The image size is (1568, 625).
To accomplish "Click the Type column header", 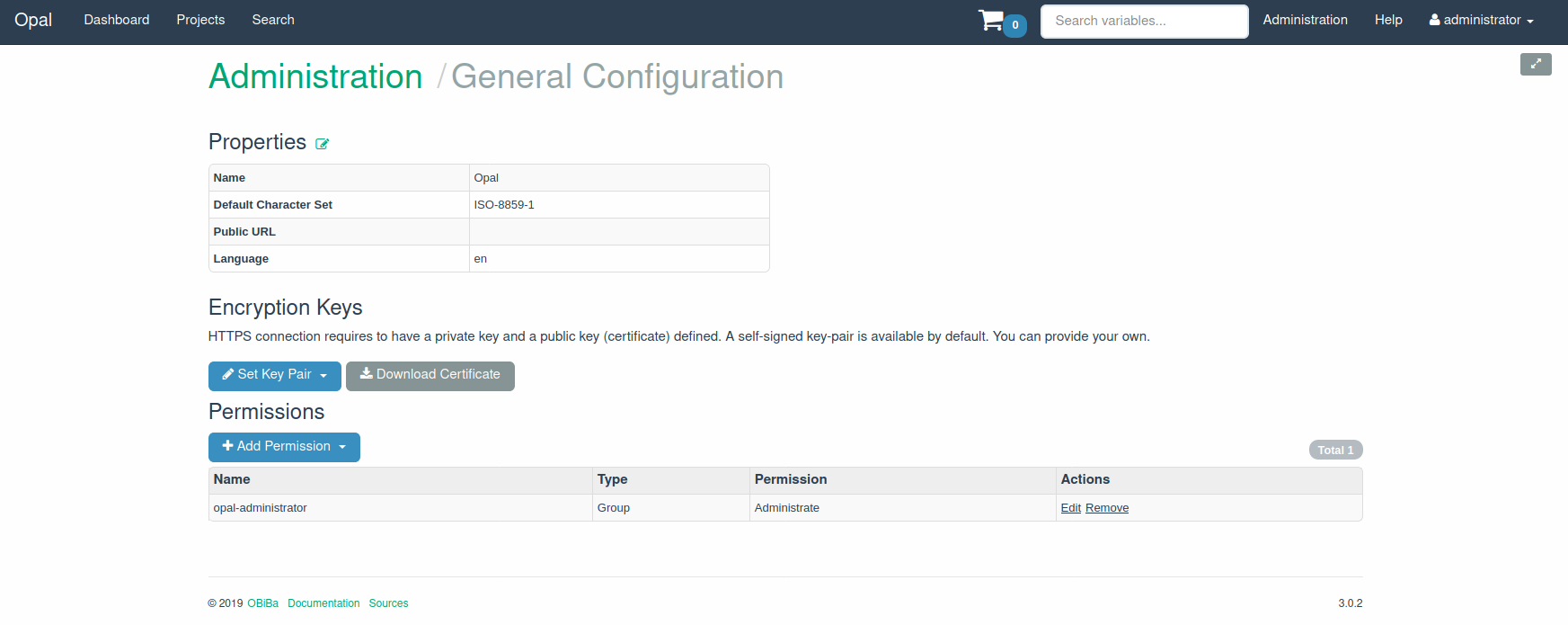I will (x=671, y=480).
